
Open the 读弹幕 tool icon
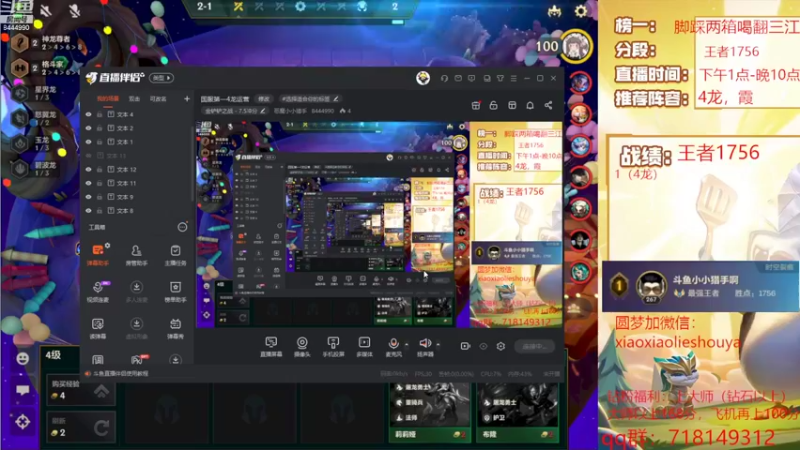(97, 328)
